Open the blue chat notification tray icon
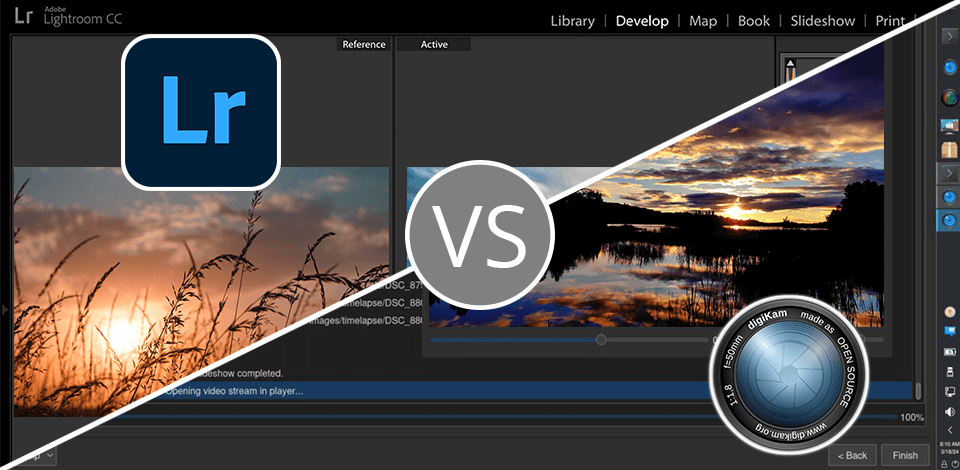 950,331
